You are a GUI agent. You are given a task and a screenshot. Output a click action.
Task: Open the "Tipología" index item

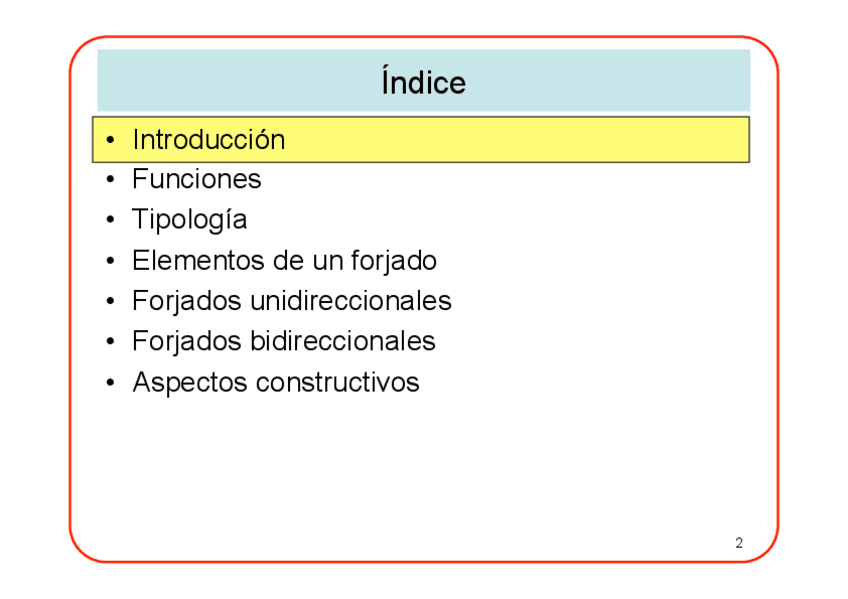(x=189, y=219)
